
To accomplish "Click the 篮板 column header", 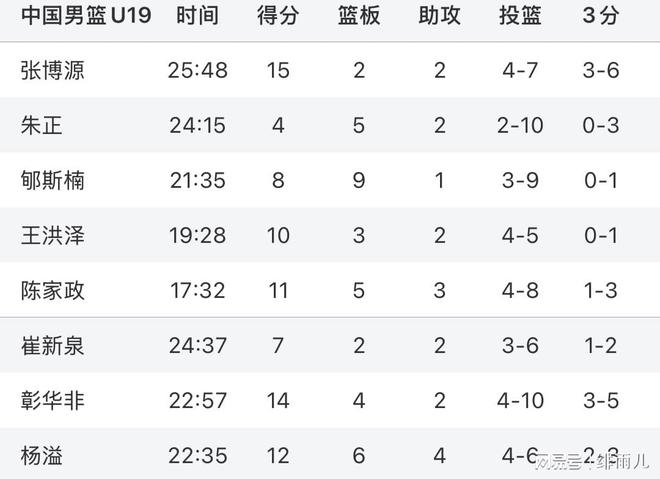I will (x=359, y=16).
